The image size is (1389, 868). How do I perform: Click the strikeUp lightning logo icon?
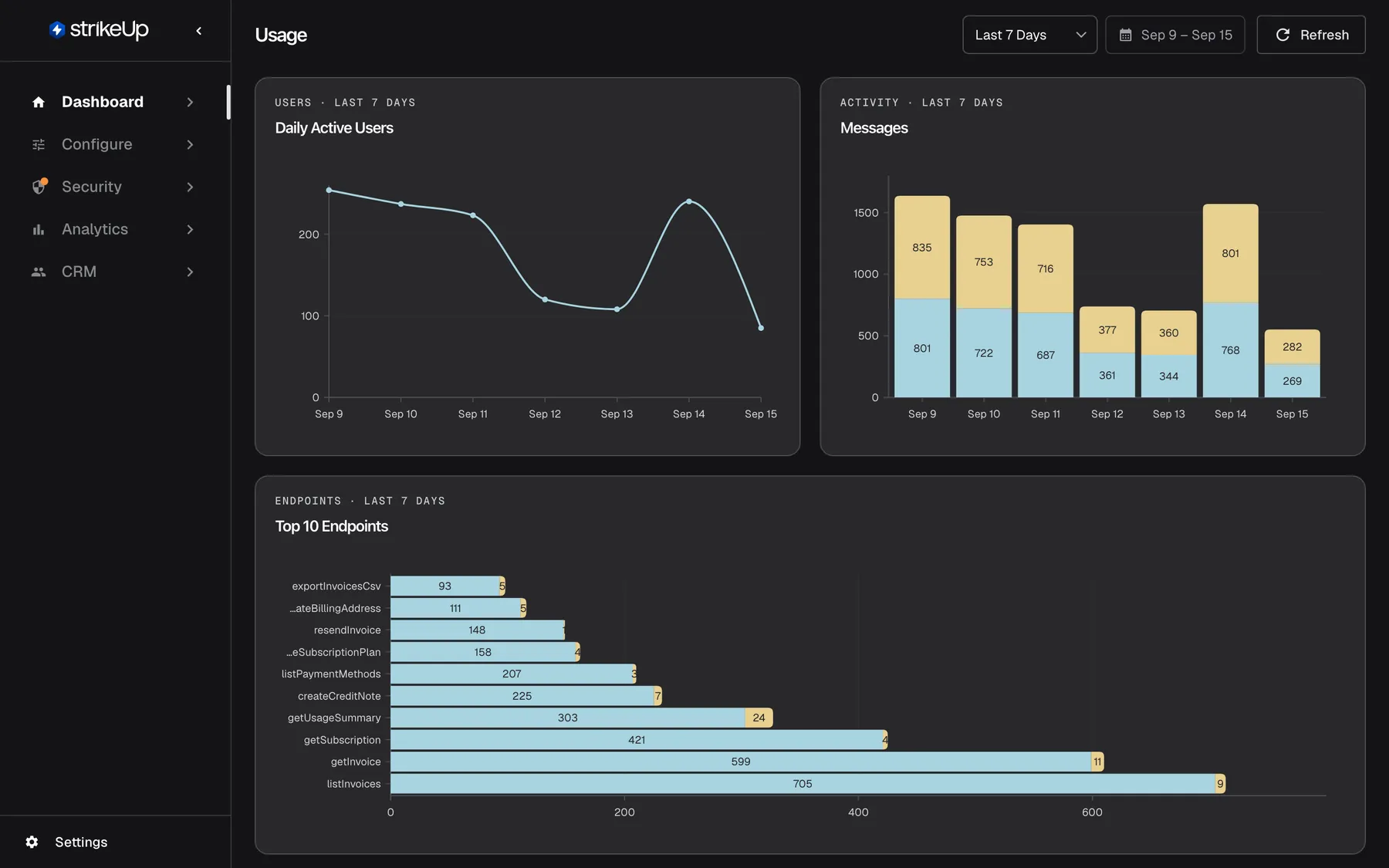(x=57, y=29)
